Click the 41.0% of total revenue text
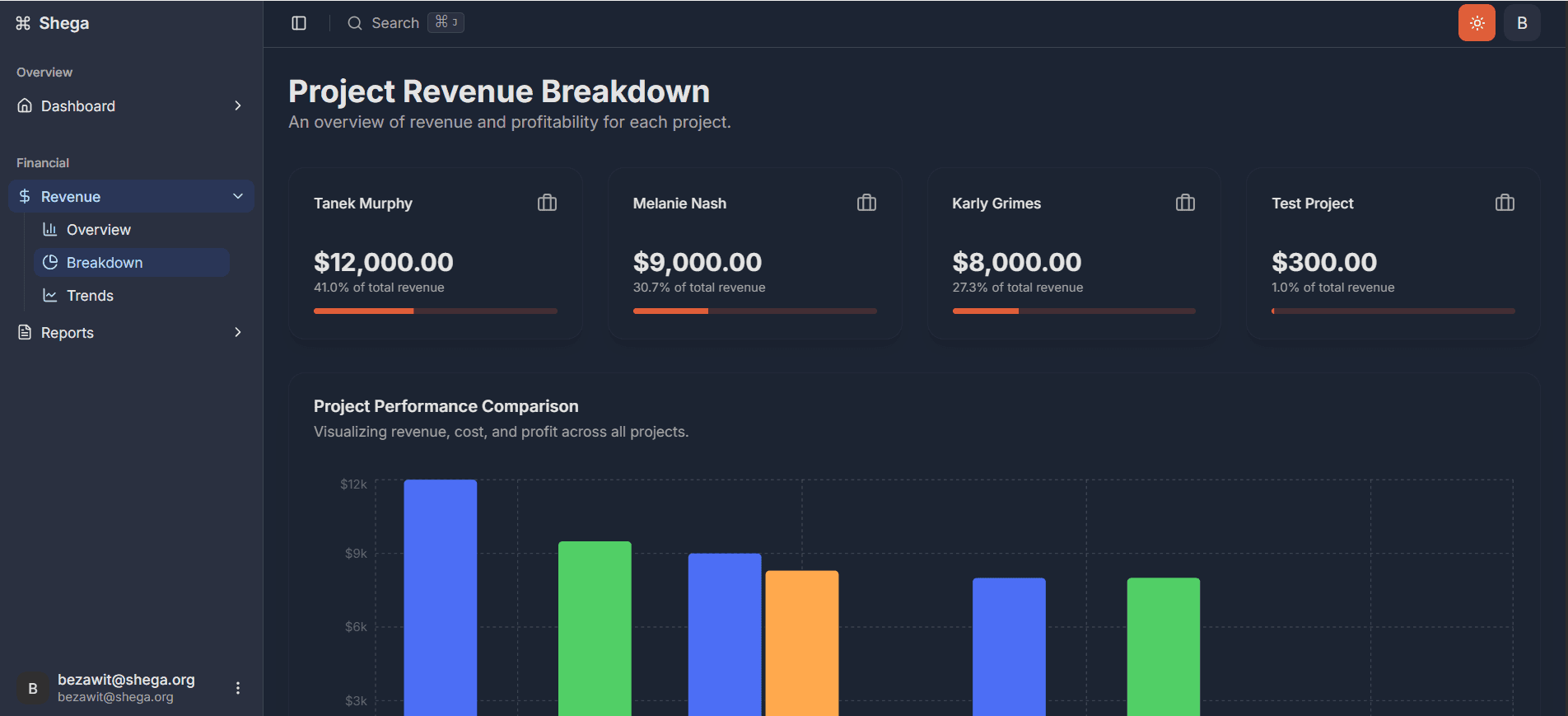The width and height of the screenshot is (1568, 716). coord(379,288)
